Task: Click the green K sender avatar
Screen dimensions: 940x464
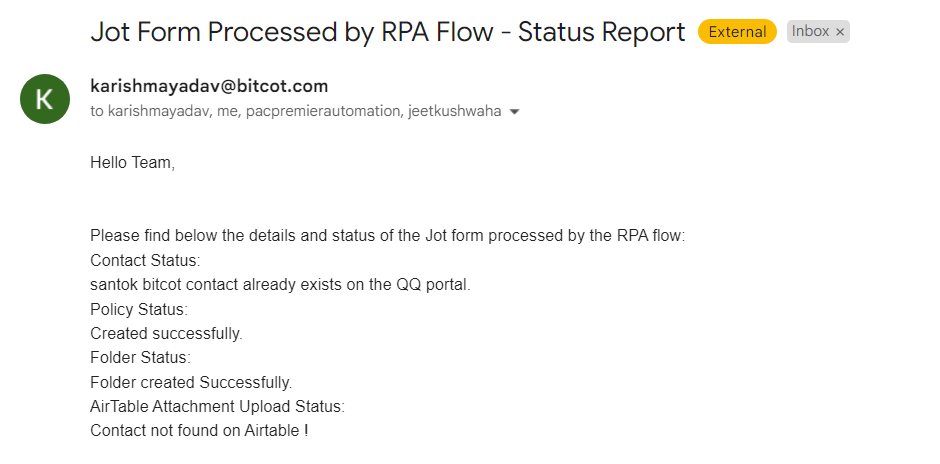Action: (45, 99)
